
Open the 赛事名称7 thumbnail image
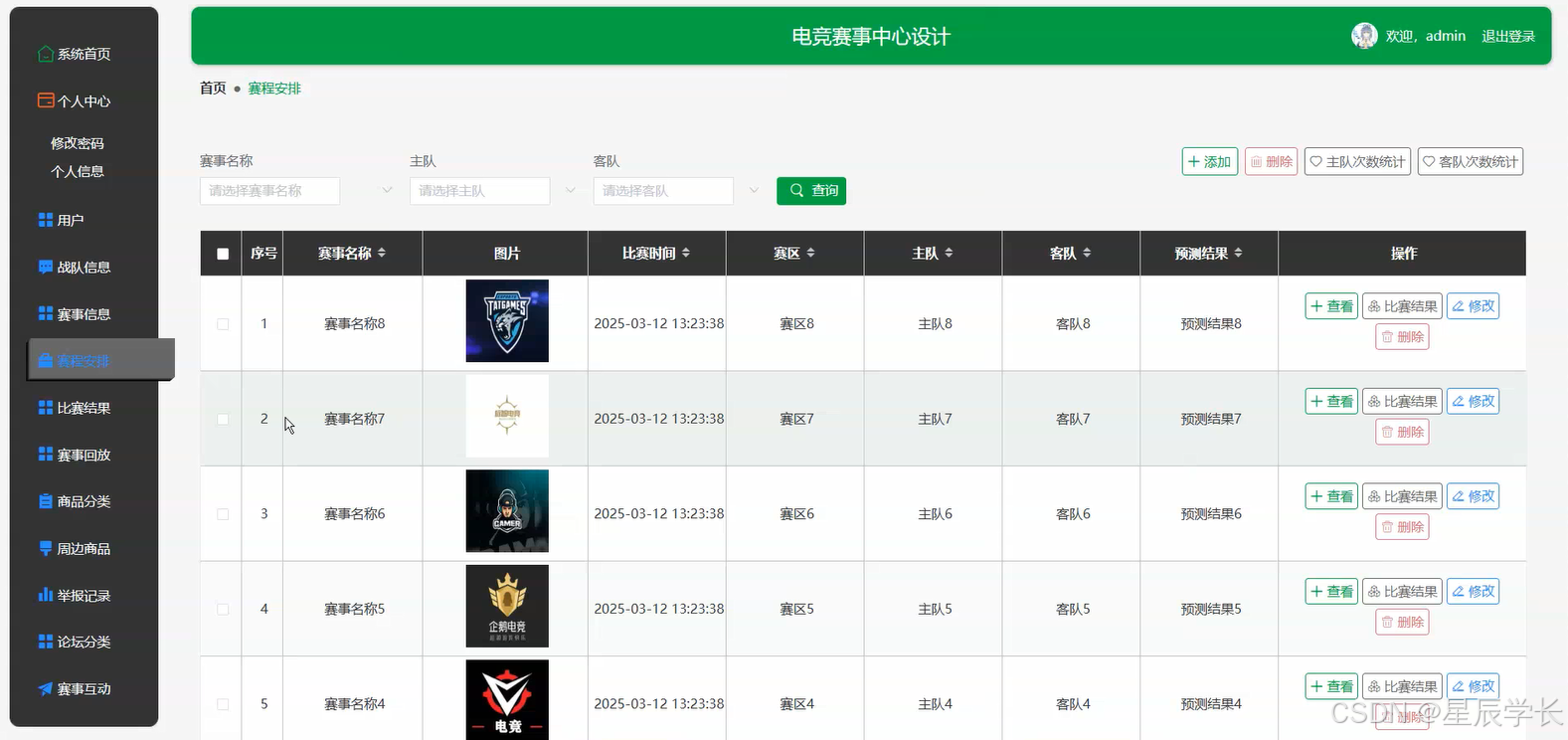tap(507, 416)
